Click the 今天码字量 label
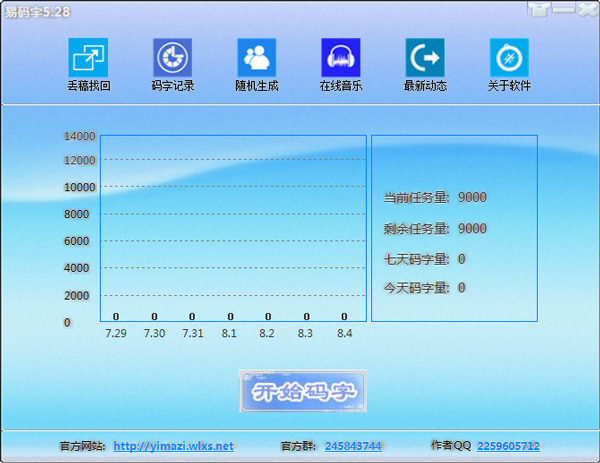Image resolution: width=600 pixels, height=463 pixels. coord(416,288)
